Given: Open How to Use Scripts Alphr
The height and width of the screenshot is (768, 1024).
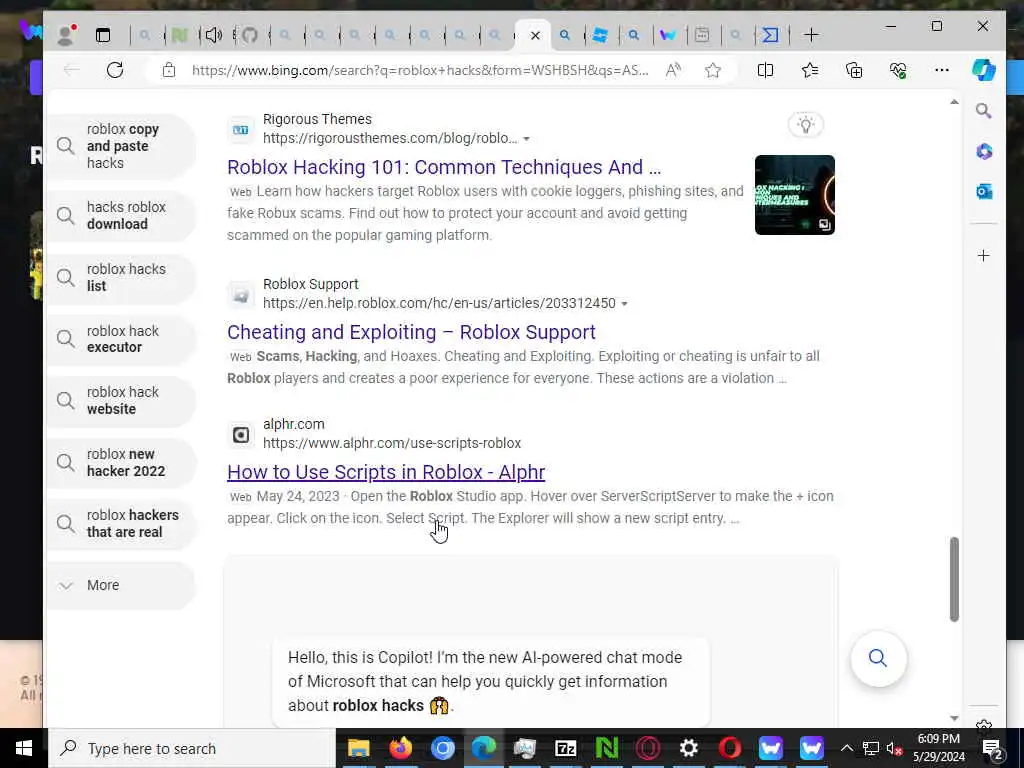Looking at the screenshot, I should [x=386, y=472].
